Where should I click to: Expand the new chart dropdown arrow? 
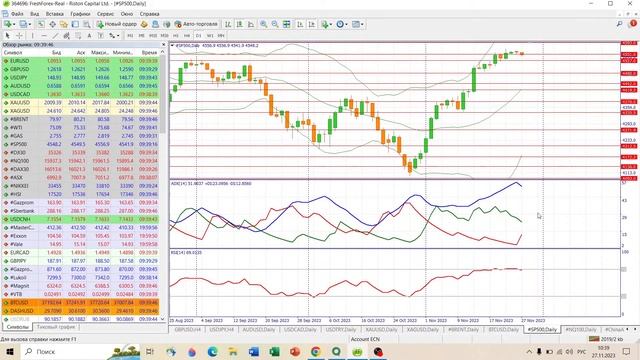14,24
